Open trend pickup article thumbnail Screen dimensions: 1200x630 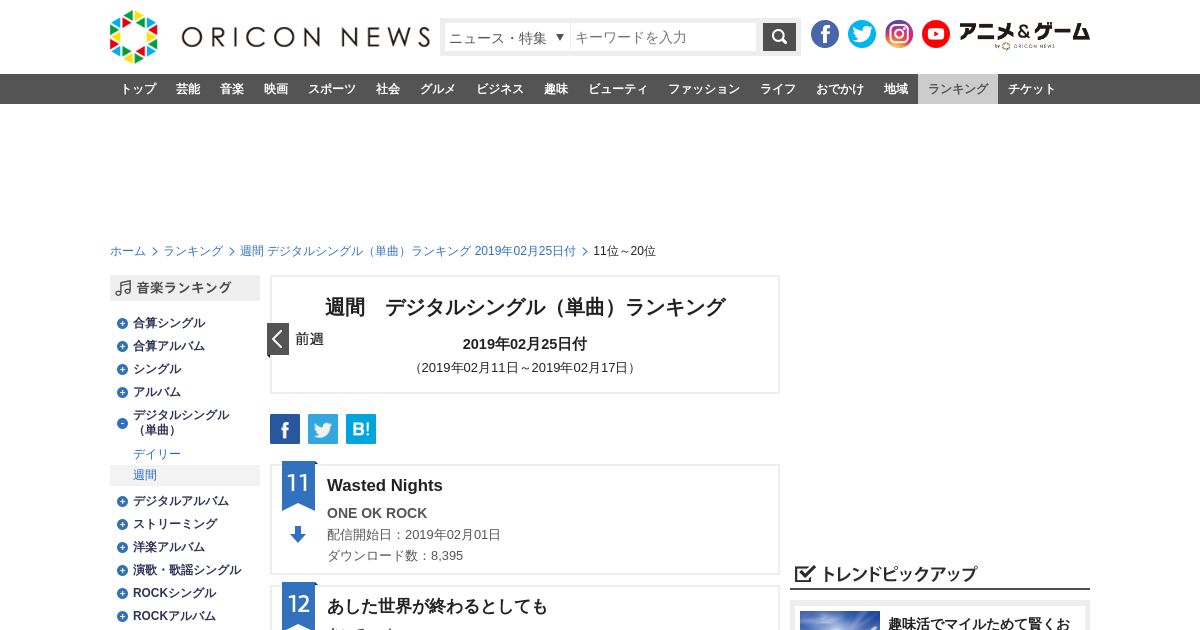pos(840,620)
